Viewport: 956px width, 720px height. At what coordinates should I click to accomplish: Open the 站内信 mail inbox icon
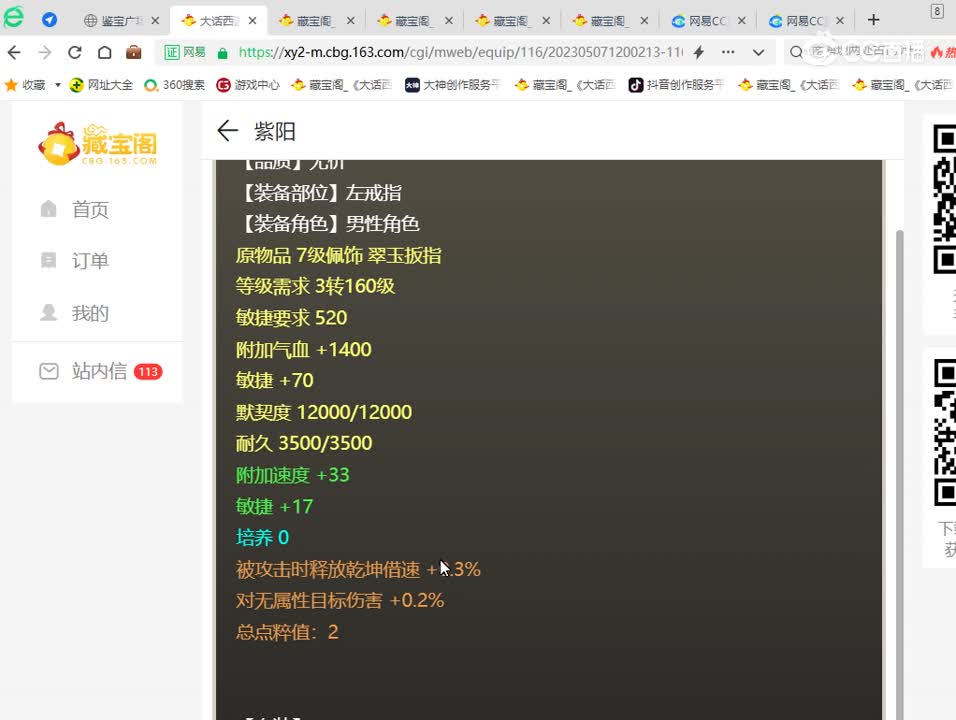pyautogui.click(x=49, y=370)
